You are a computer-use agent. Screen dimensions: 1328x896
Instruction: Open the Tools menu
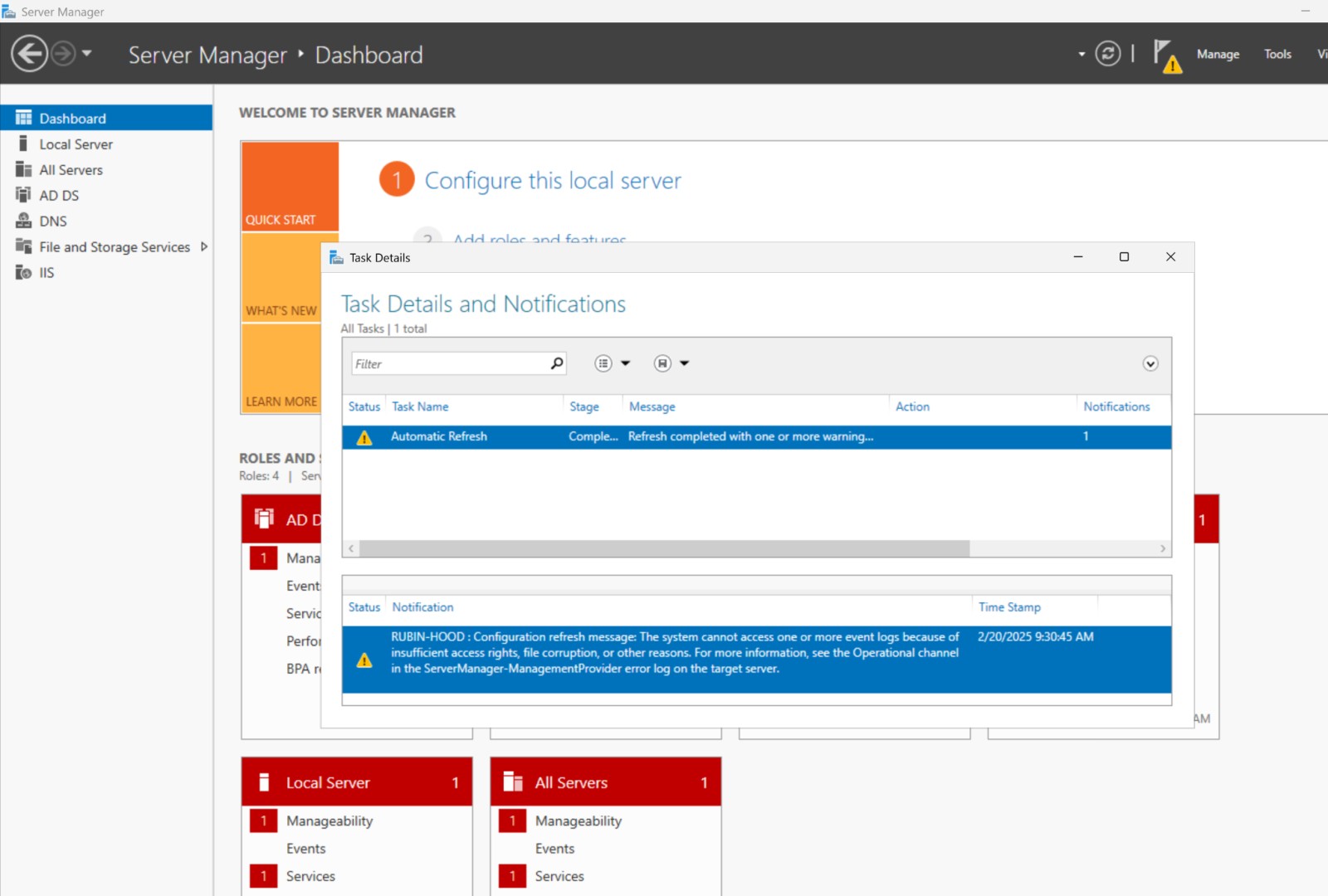1277,54
